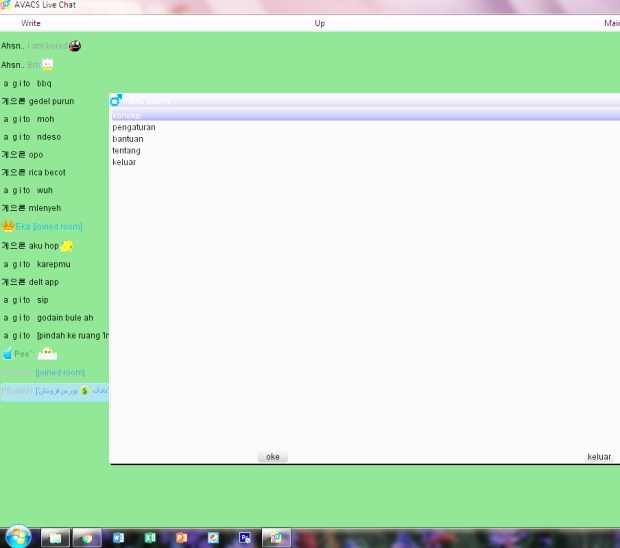Switch to the Up tab
Image resolution: width=620 pixels, height=548 pixels.
[320, 23]
